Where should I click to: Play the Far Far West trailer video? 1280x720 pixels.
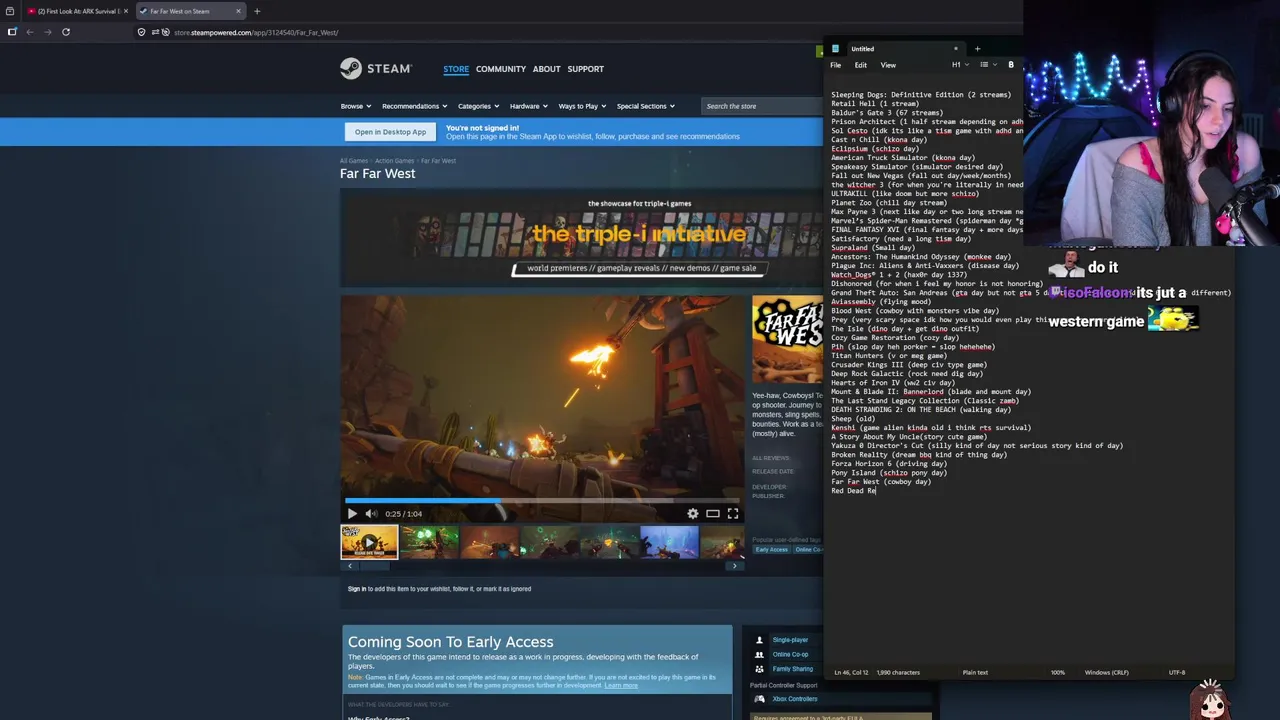tap(352, 513)
